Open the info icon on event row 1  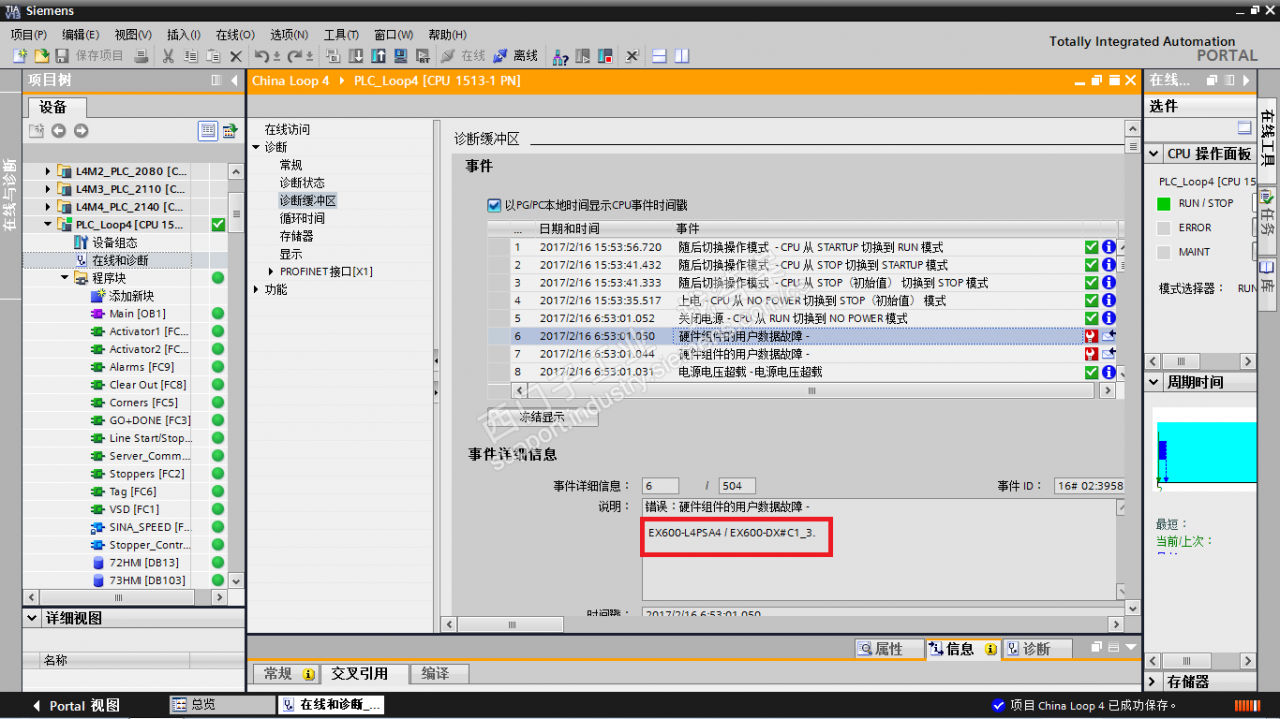click(1109, 247)
